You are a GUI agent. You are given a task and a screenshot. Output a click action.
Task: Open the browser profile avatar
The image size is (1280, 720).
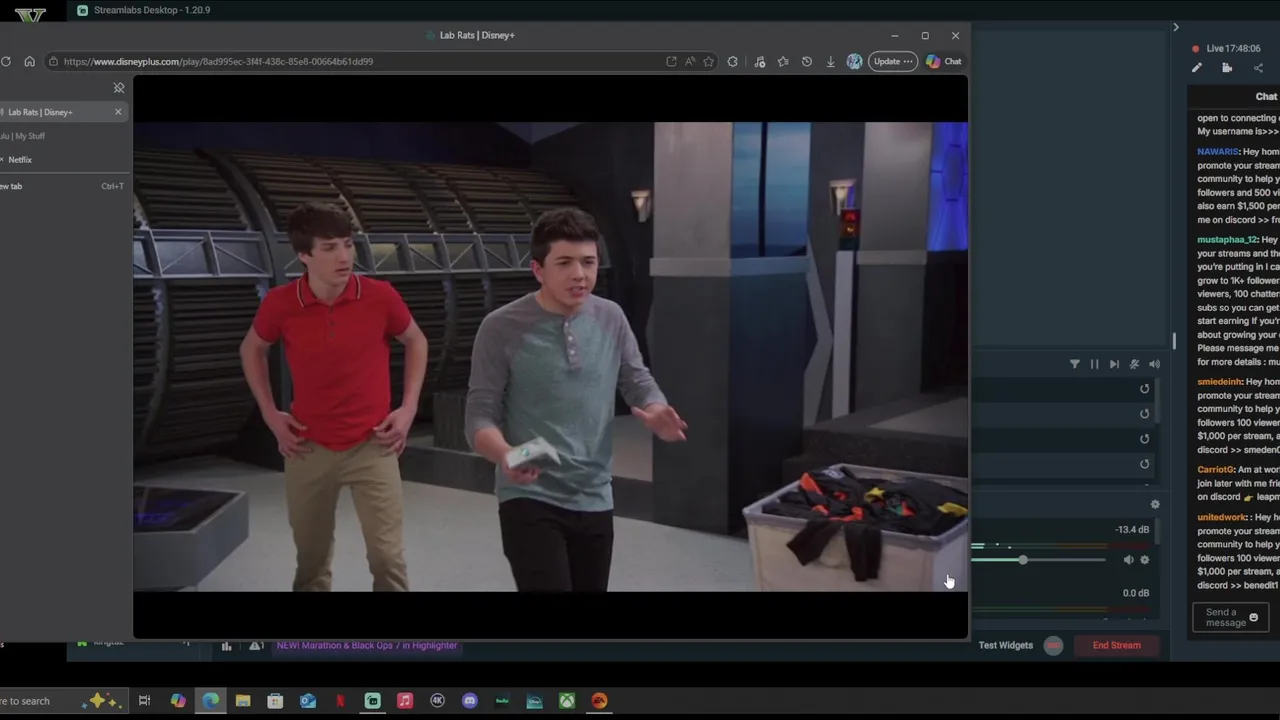coord(854,61)
